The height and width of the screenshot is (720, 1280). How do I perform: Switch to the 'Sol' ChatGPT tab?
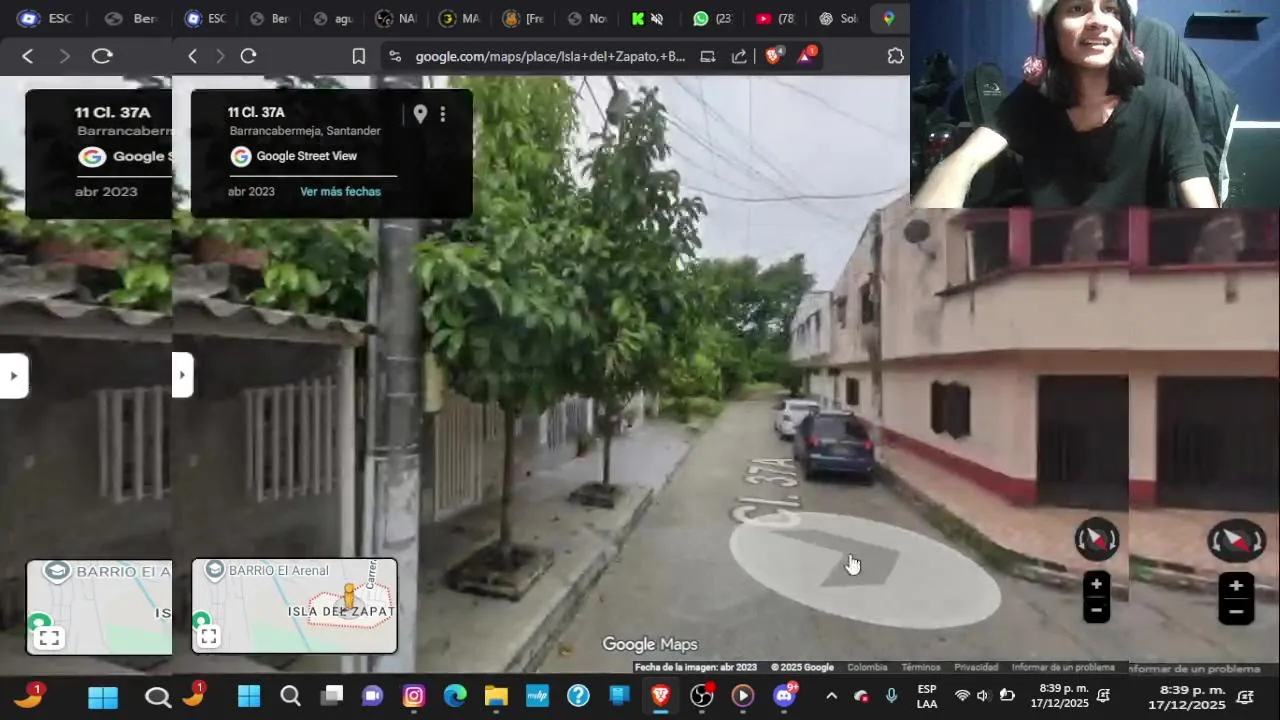click(837, 19)
